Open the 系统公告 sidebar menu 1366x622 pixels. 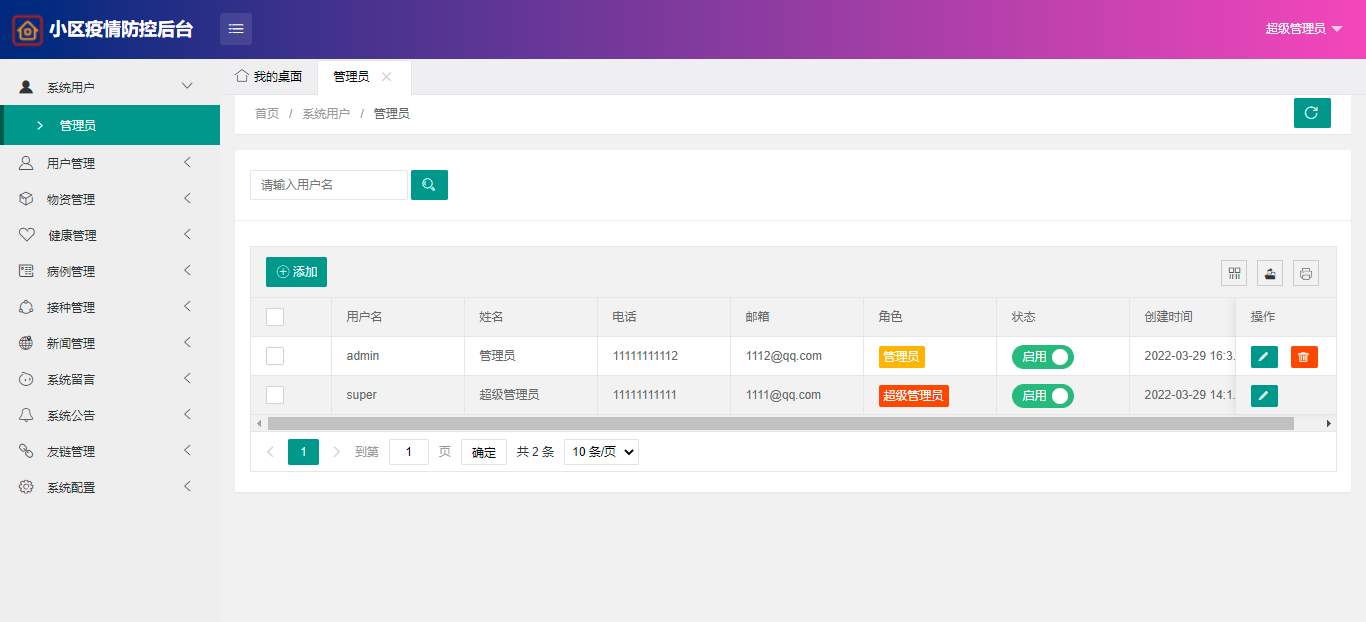[x=110, y=415]
